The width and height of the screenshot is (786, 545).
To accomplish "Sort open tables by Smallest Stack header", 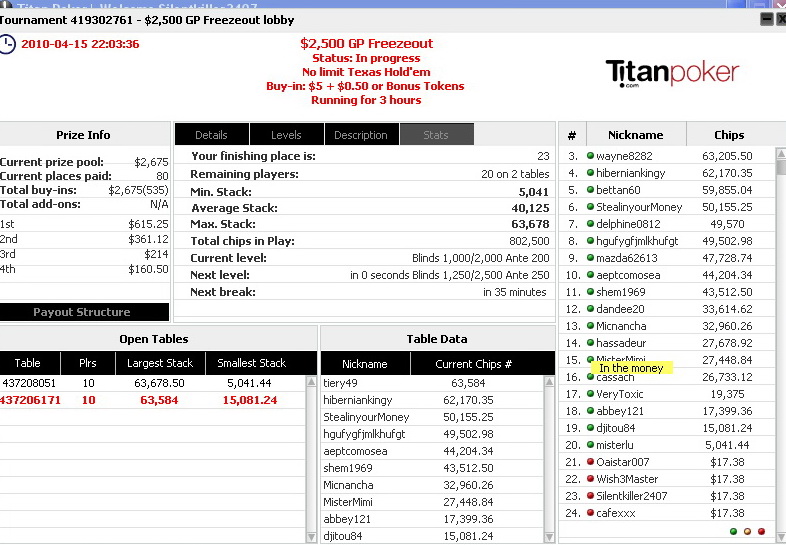I will point(252,363).
